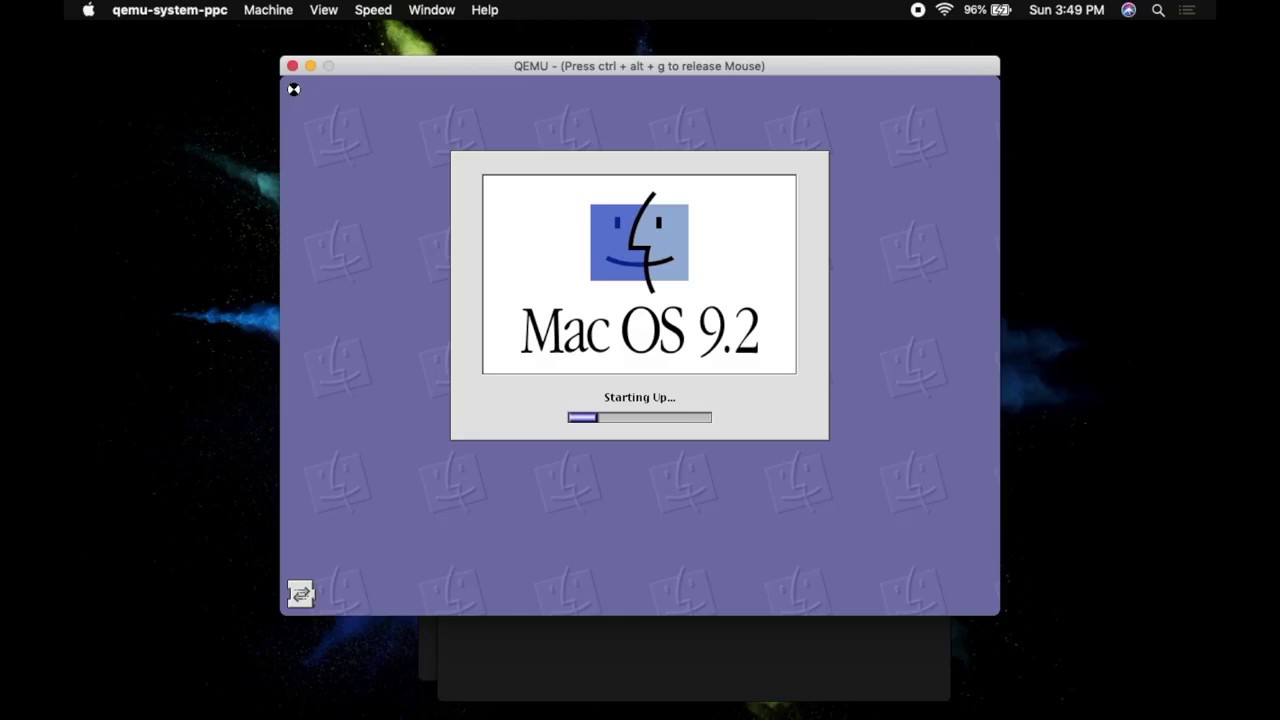
Task: Click the battery status icon
Action: pos(1001,10)
